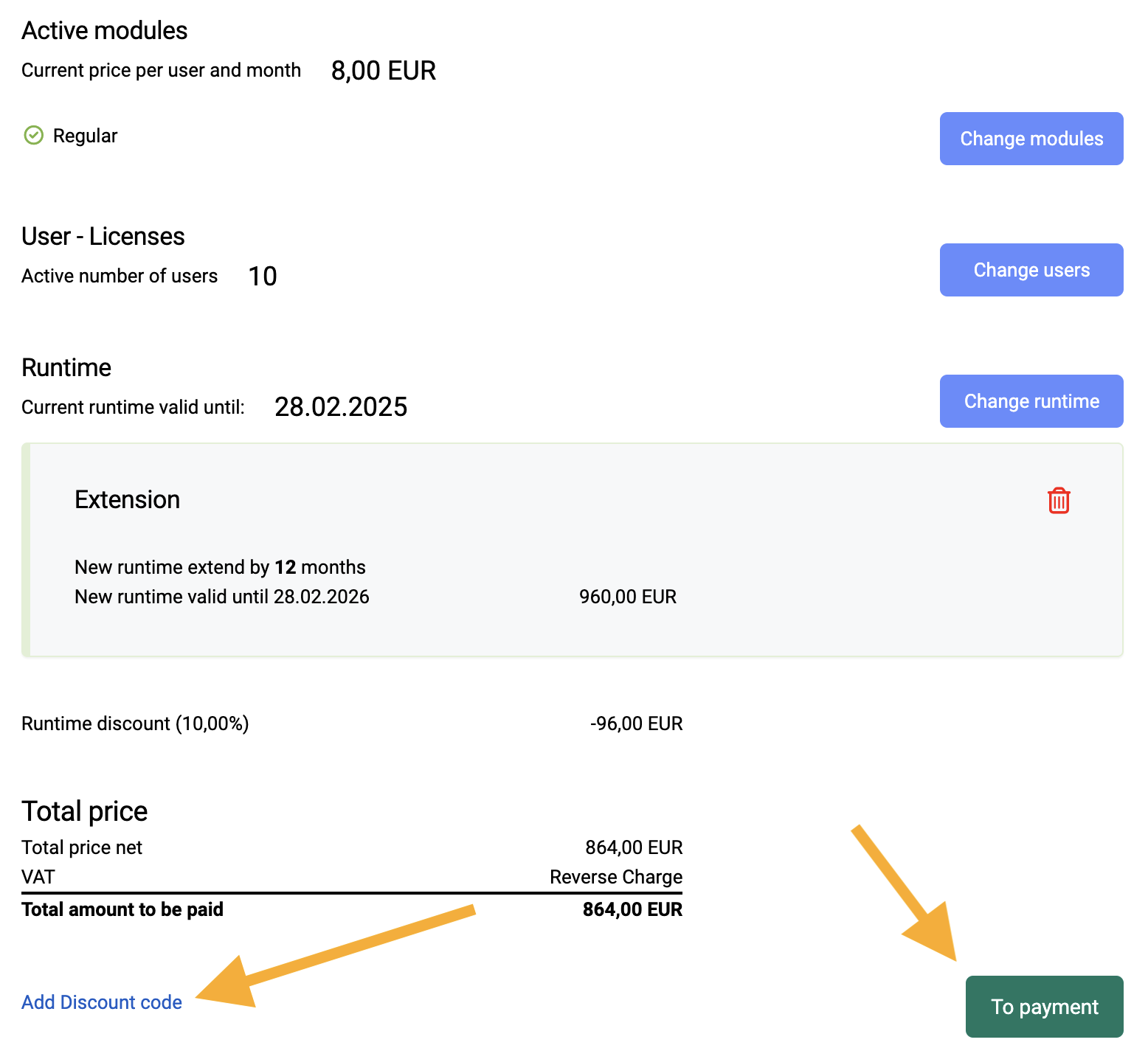Click the 864,00 EUR net price value
The width and height of the screenshot is (1148, 1062).
(x=634, y=847)
